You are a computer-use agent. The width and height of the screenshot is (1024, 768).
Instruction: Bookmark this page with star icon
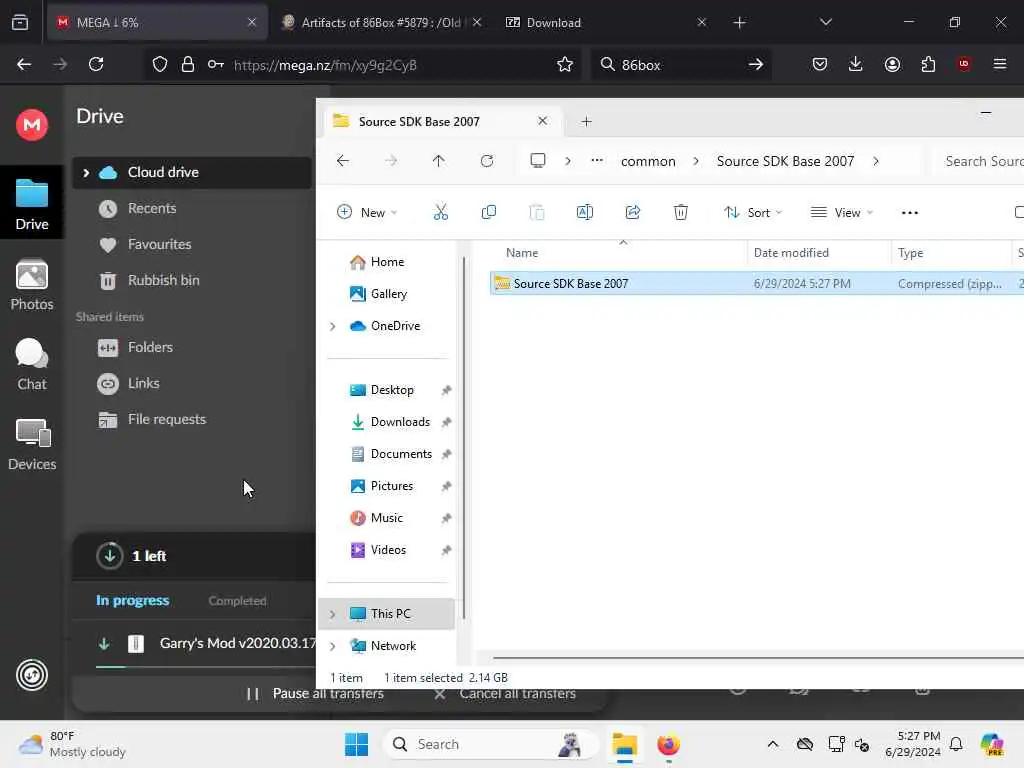pyautogui.click(x=565, y=64)
